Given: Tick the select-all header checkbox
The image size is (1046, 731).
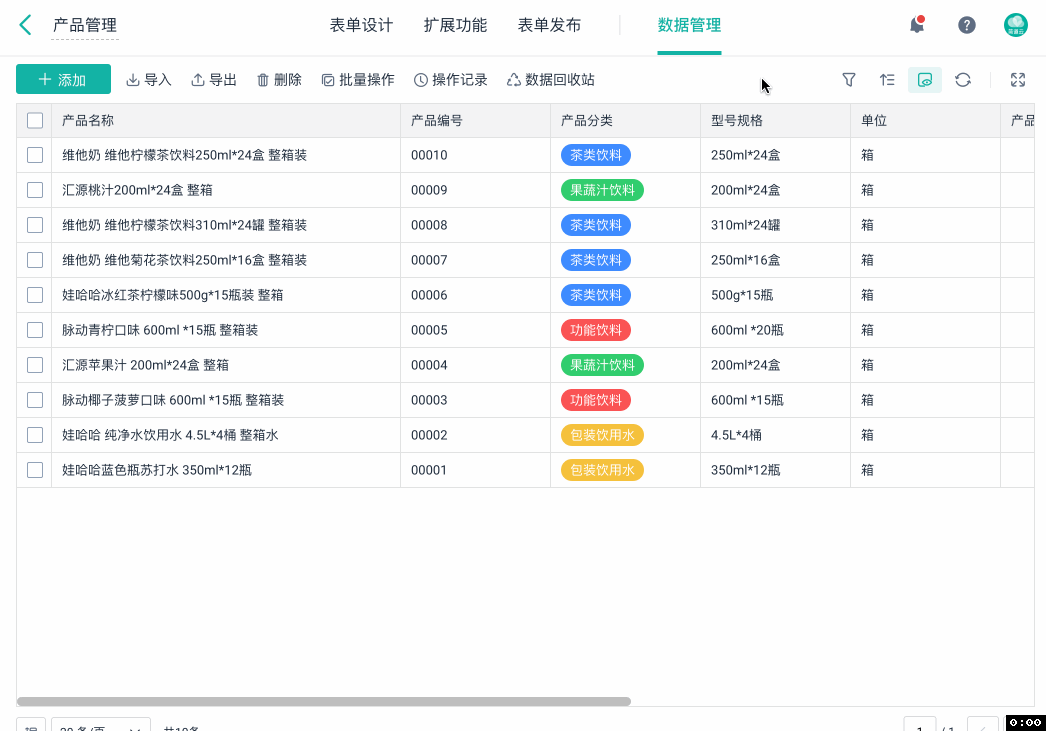Looking at the screenshot, I should [35, 121].
